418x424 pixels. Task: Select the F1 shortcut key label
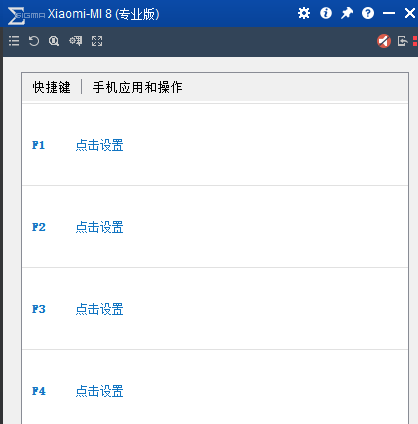[x=39, y=145]
